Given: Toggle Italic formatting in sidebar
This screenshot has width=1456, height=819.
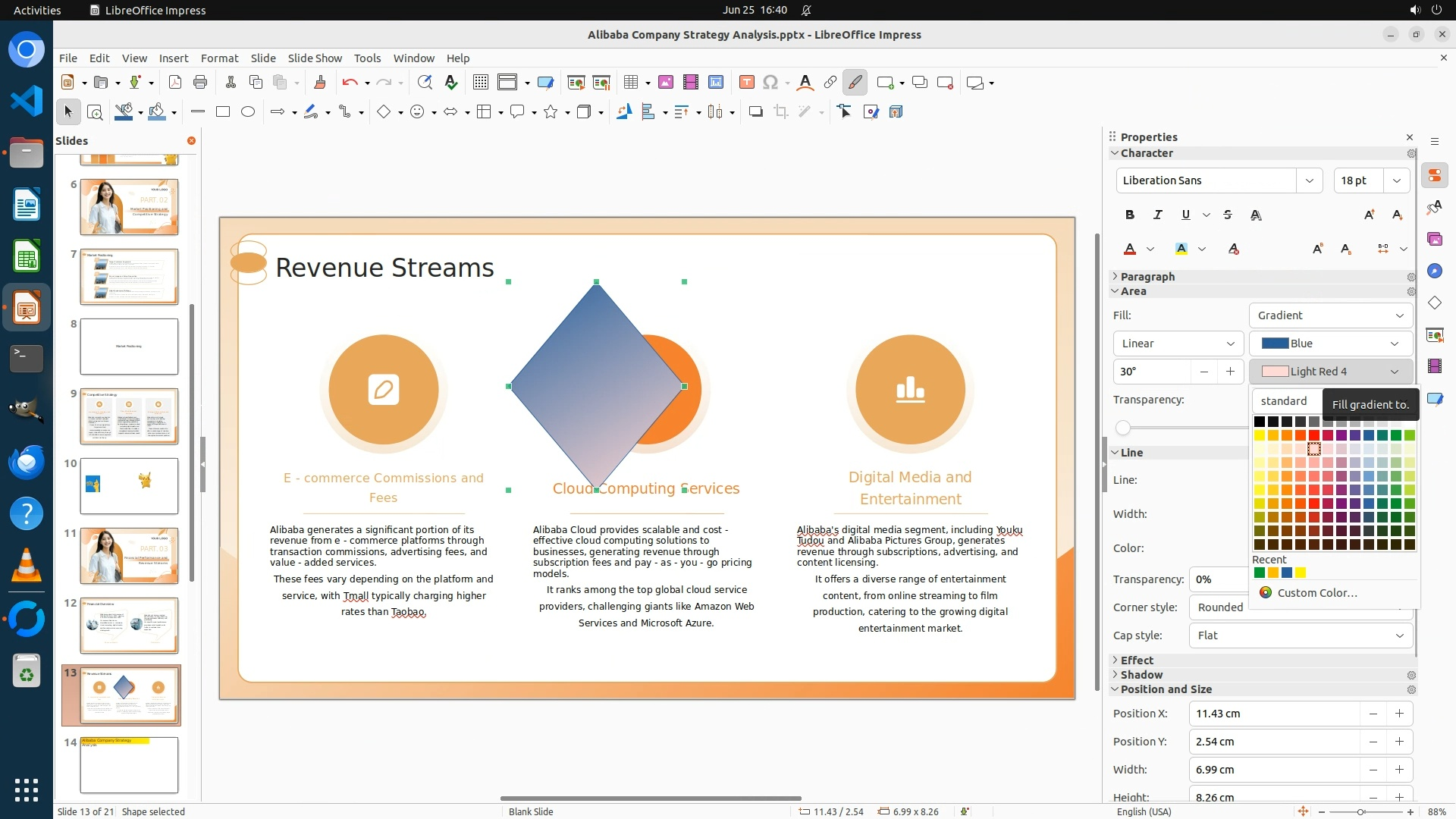Looking at the screenshot, I should click(x=1157, y=215).
